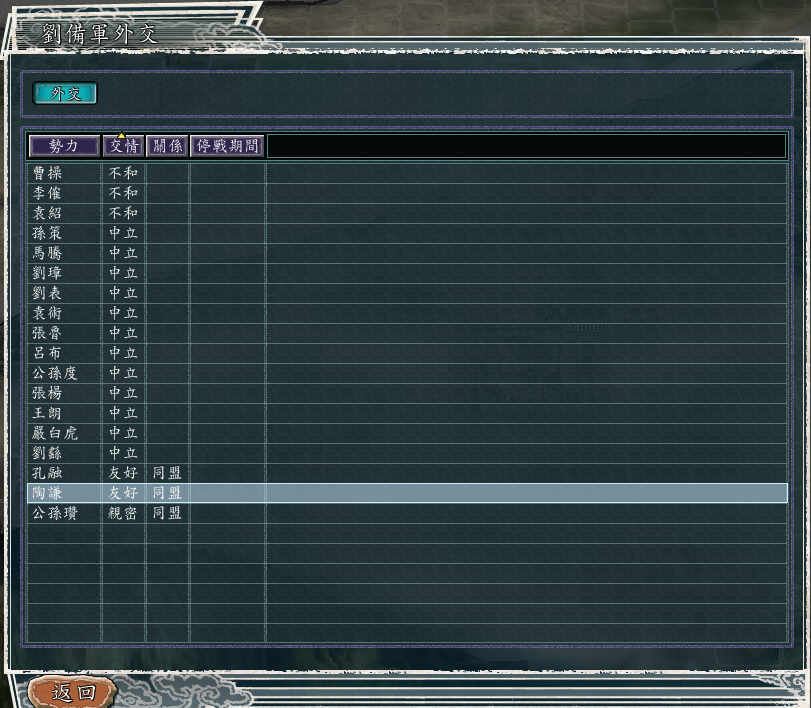Select the 呂布 faction row
The width and height of the screenshot is (811, 708).
coord(407,353)
